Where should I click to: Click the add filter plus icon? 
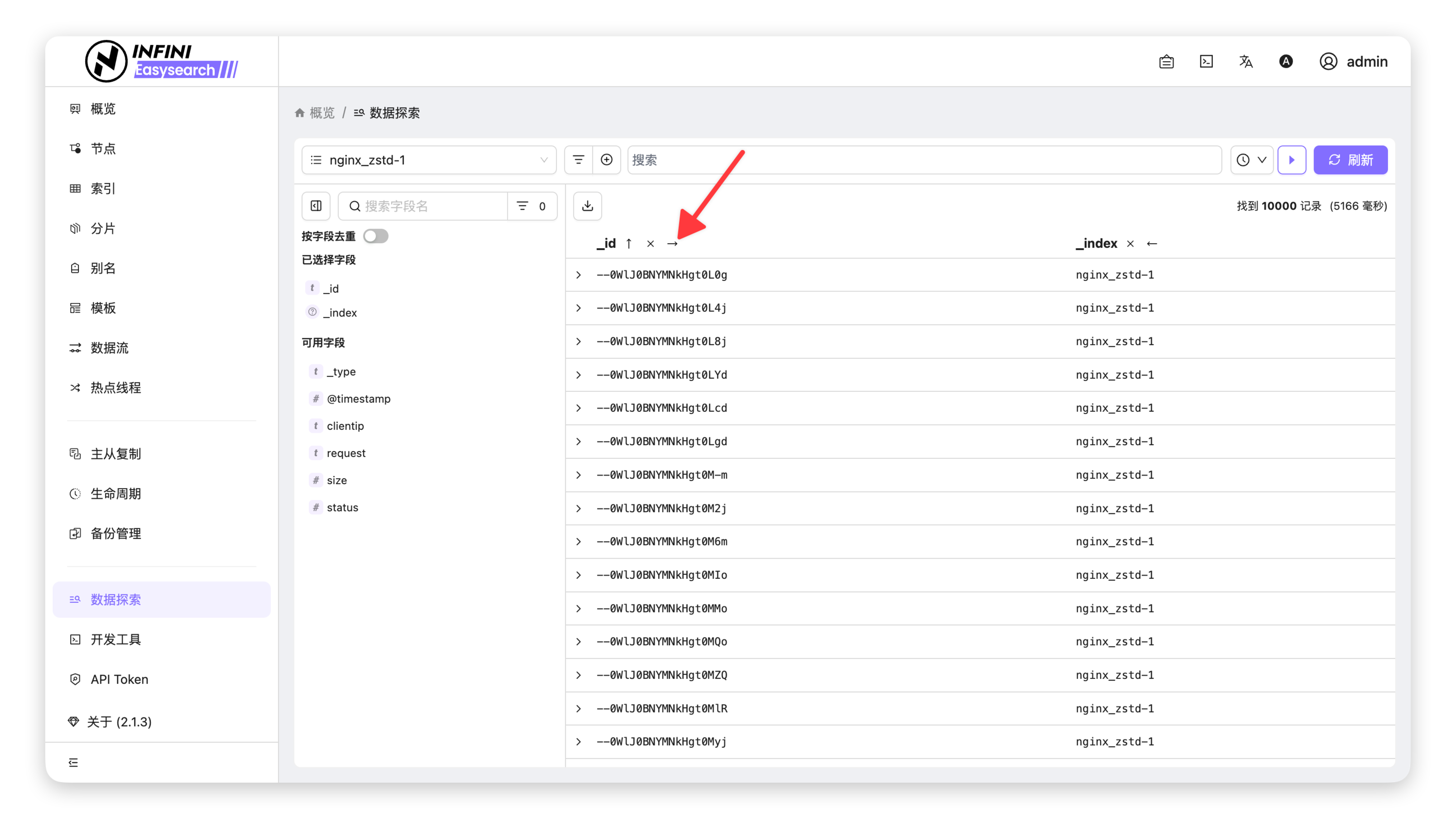point(606,160)
